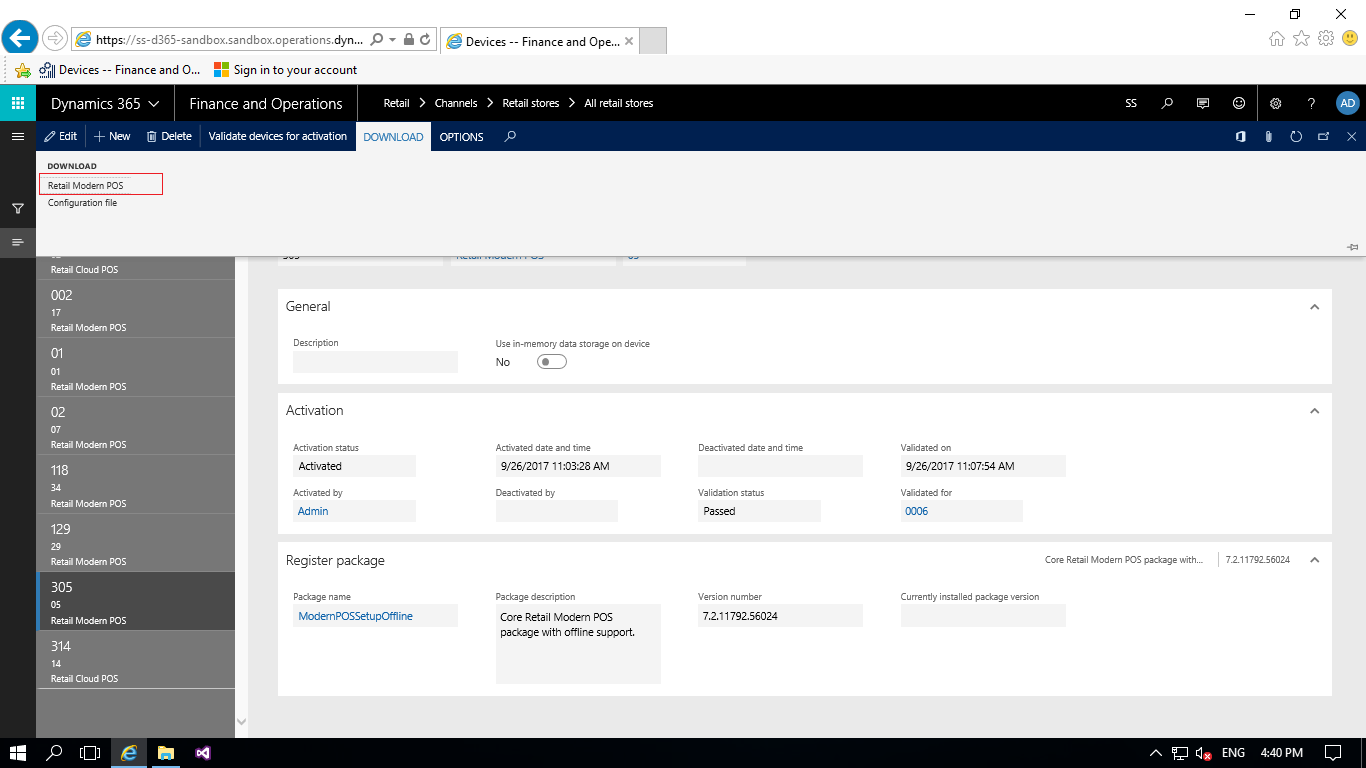Select device 129 in list

tap(136, 543)
